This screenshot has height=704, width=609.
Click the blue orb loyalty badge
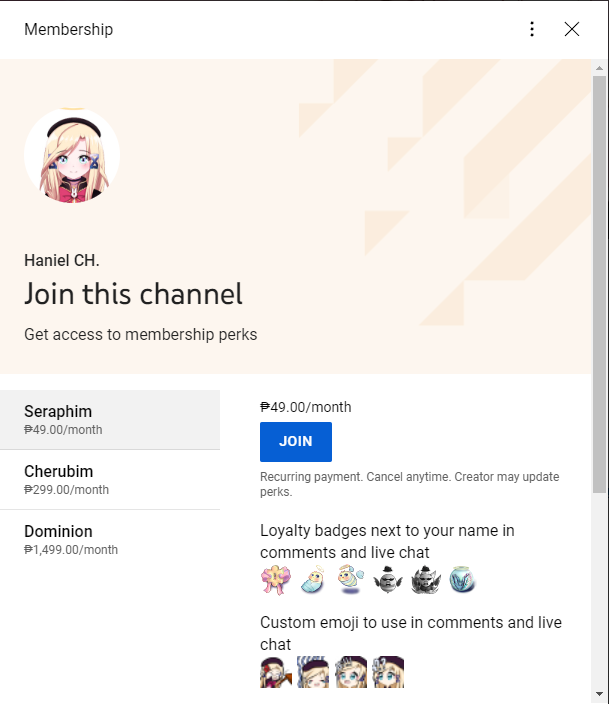click(x=463, y=580)
